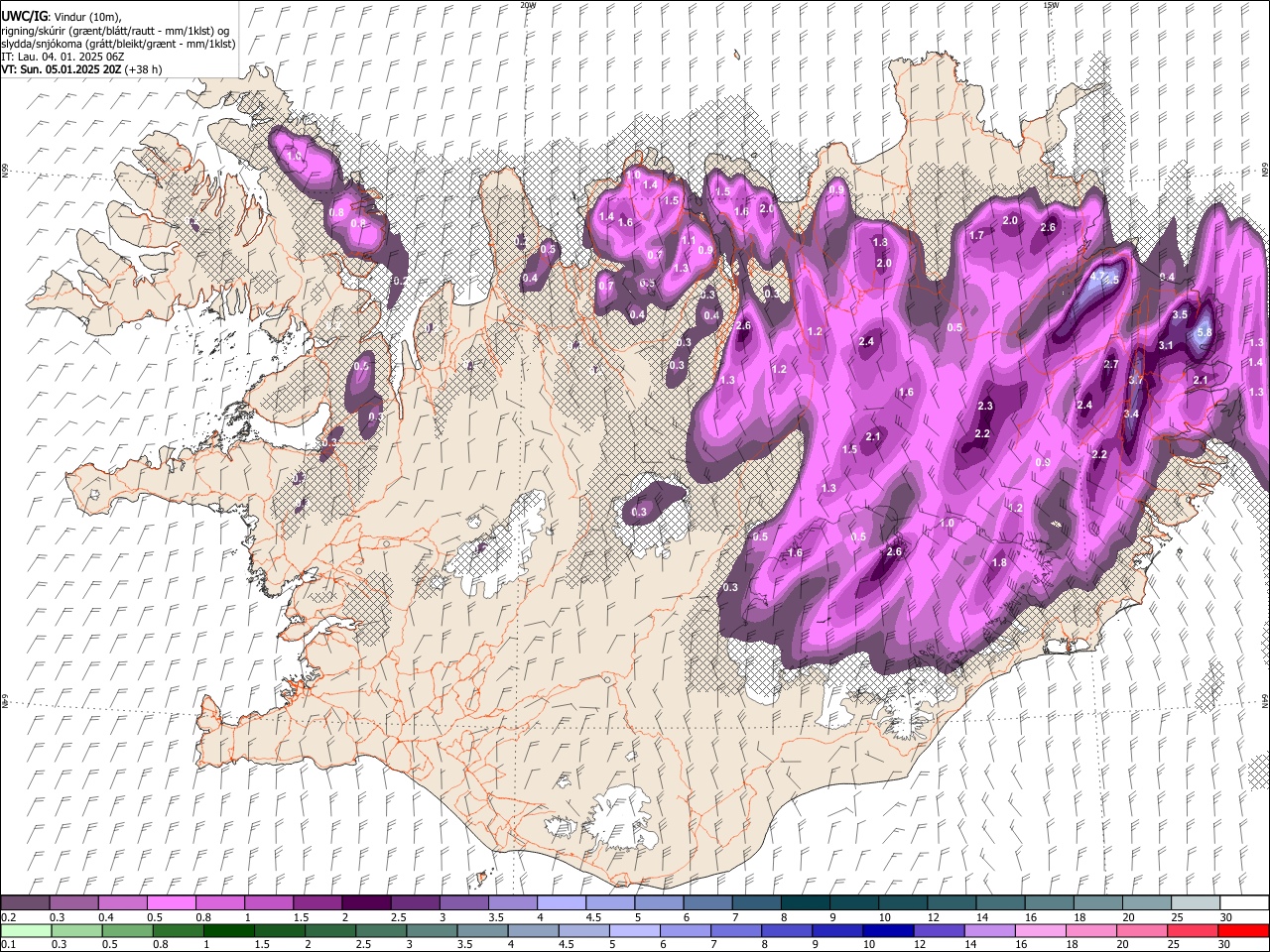
Task: Click the 'slydda/snjókoma' legend description line
Action: coord(118,44)
